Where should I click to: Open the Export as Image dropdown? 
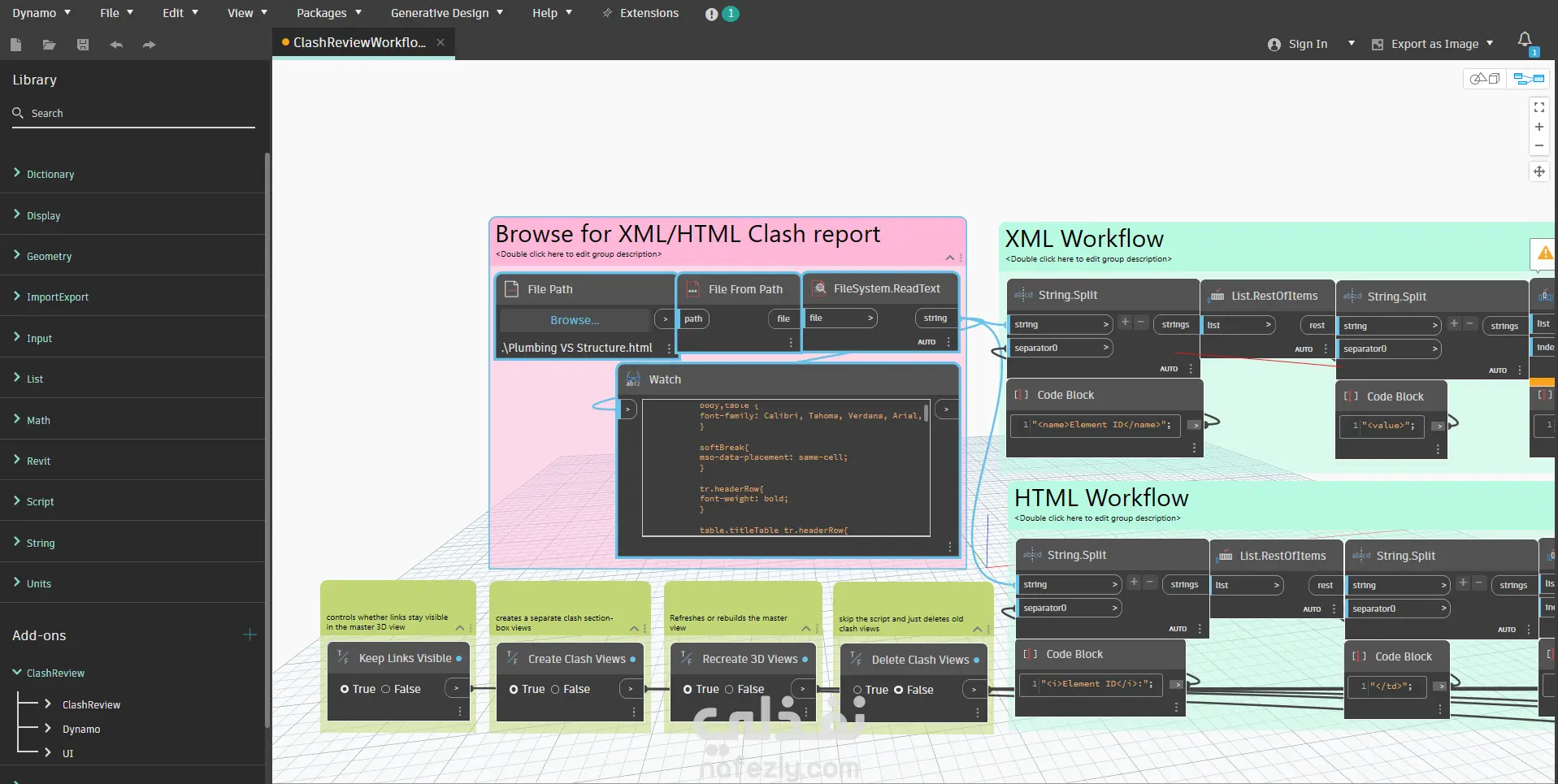pos(1433,44)
